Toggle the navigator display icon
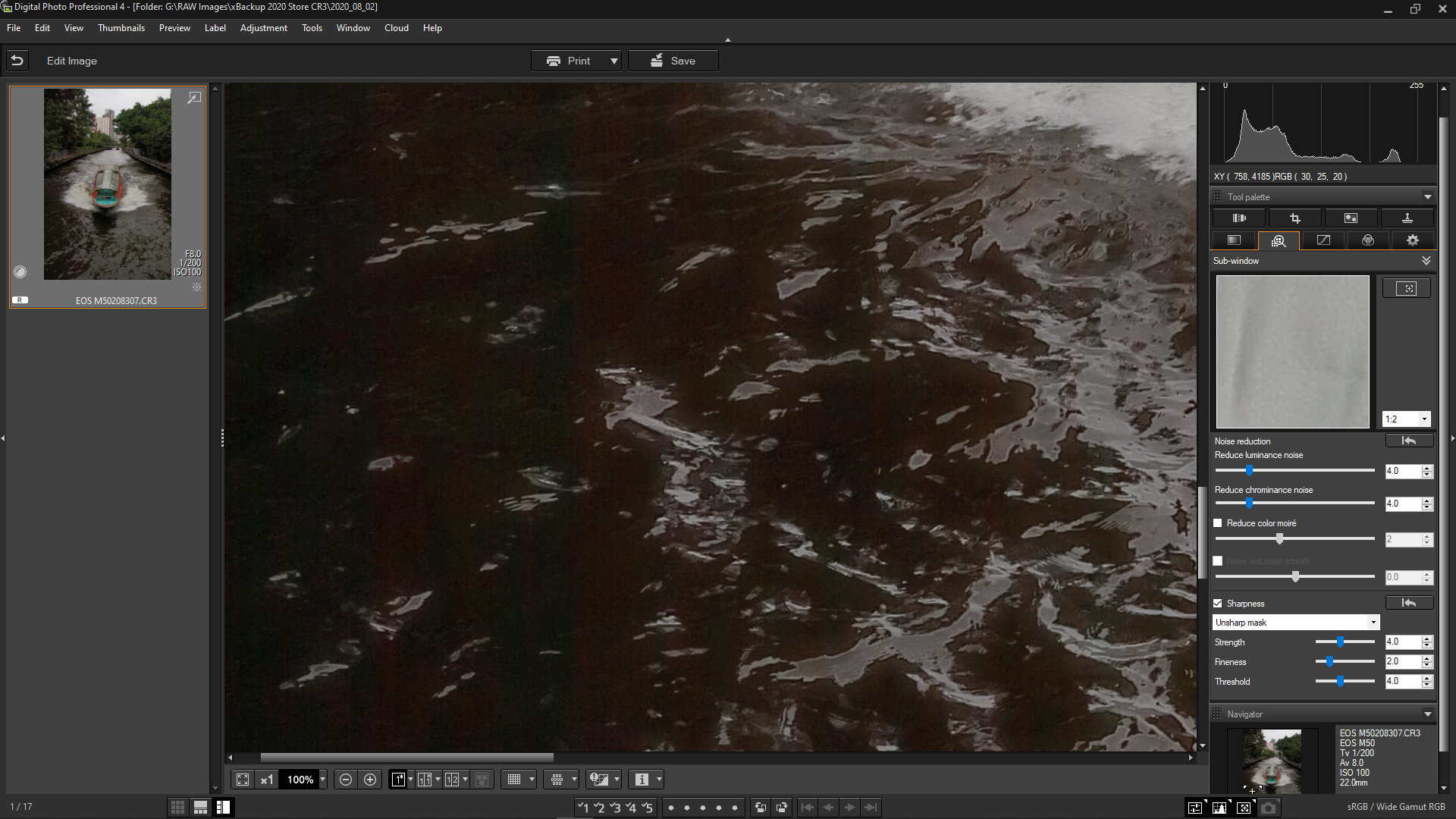The height and width of the screenshot is (819, 1456). [x=1244, y=808]
